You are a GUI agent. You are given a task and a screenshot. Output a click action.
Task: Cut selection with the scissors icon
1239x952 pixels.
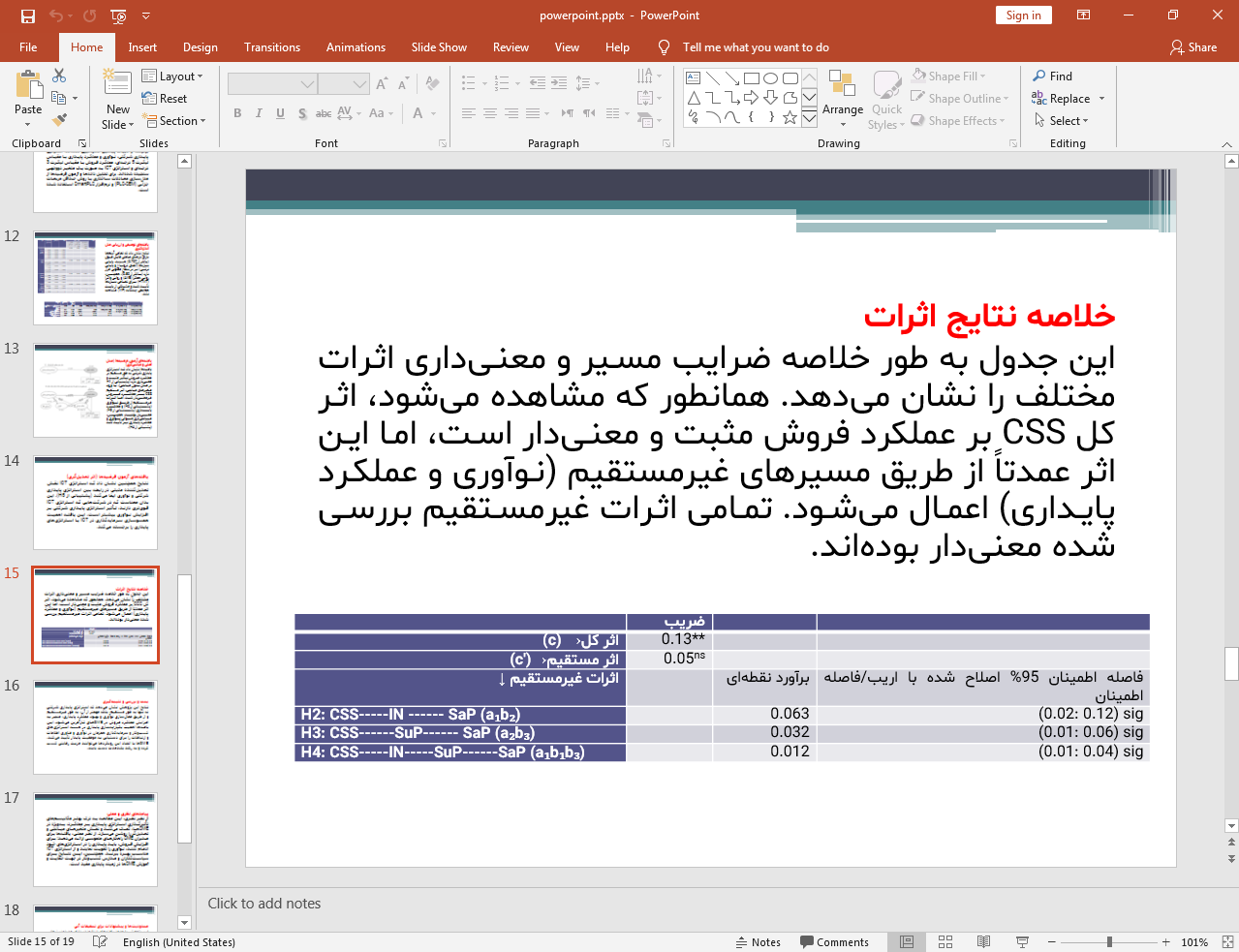tap(59, 76)
